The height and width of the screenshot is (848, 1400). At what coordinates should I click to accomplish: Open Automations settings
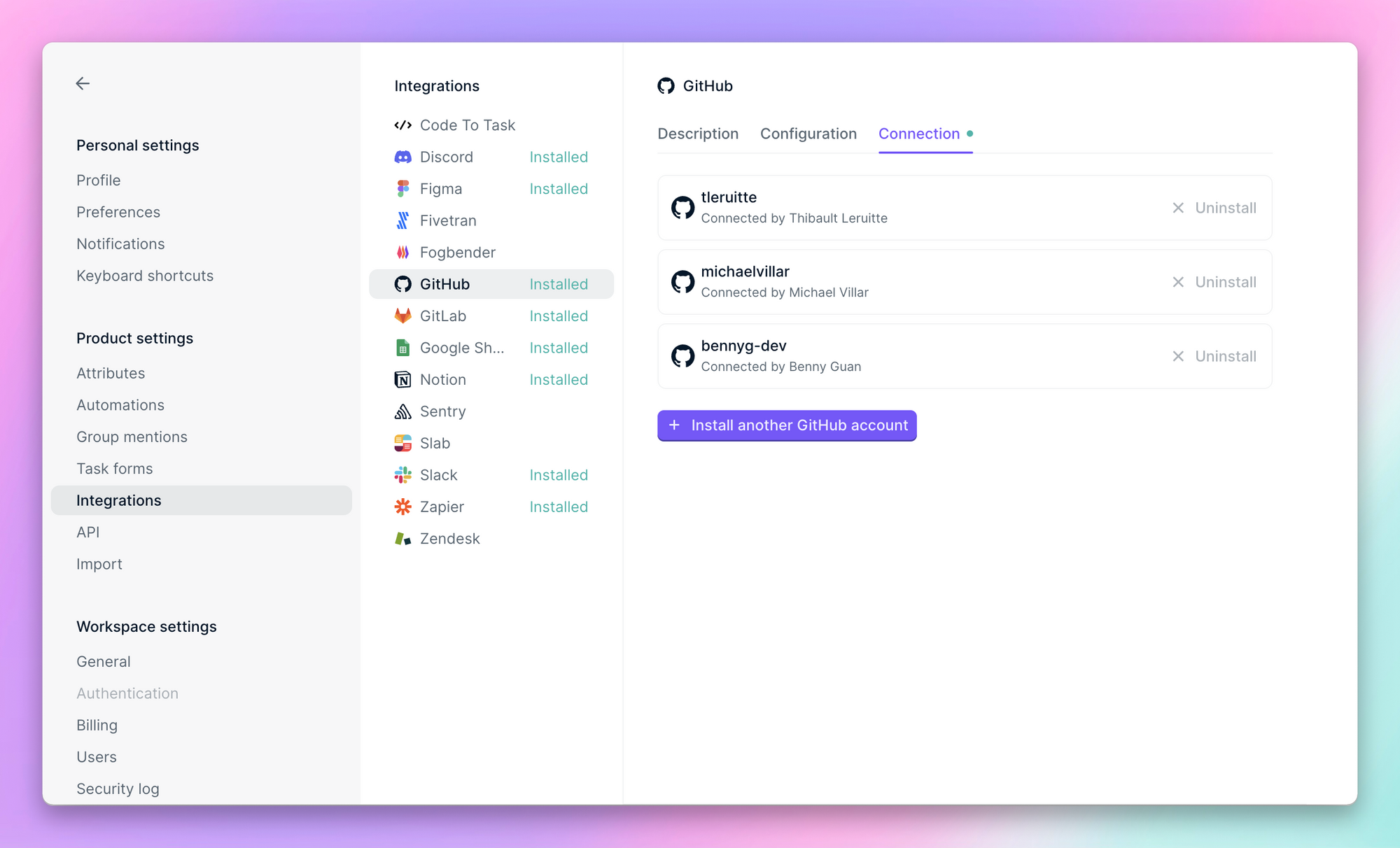point(120,405)
